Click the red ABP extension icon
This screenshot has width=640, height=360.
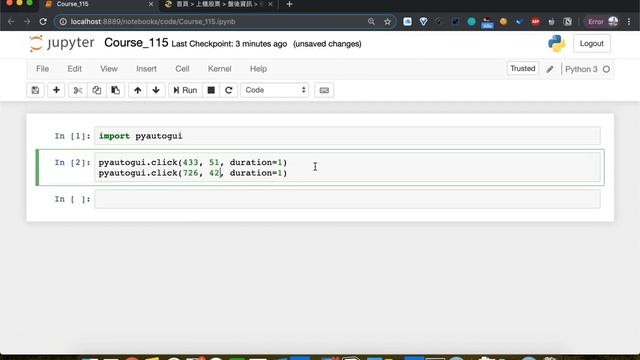pyautogui.click(x=536, y=22)
